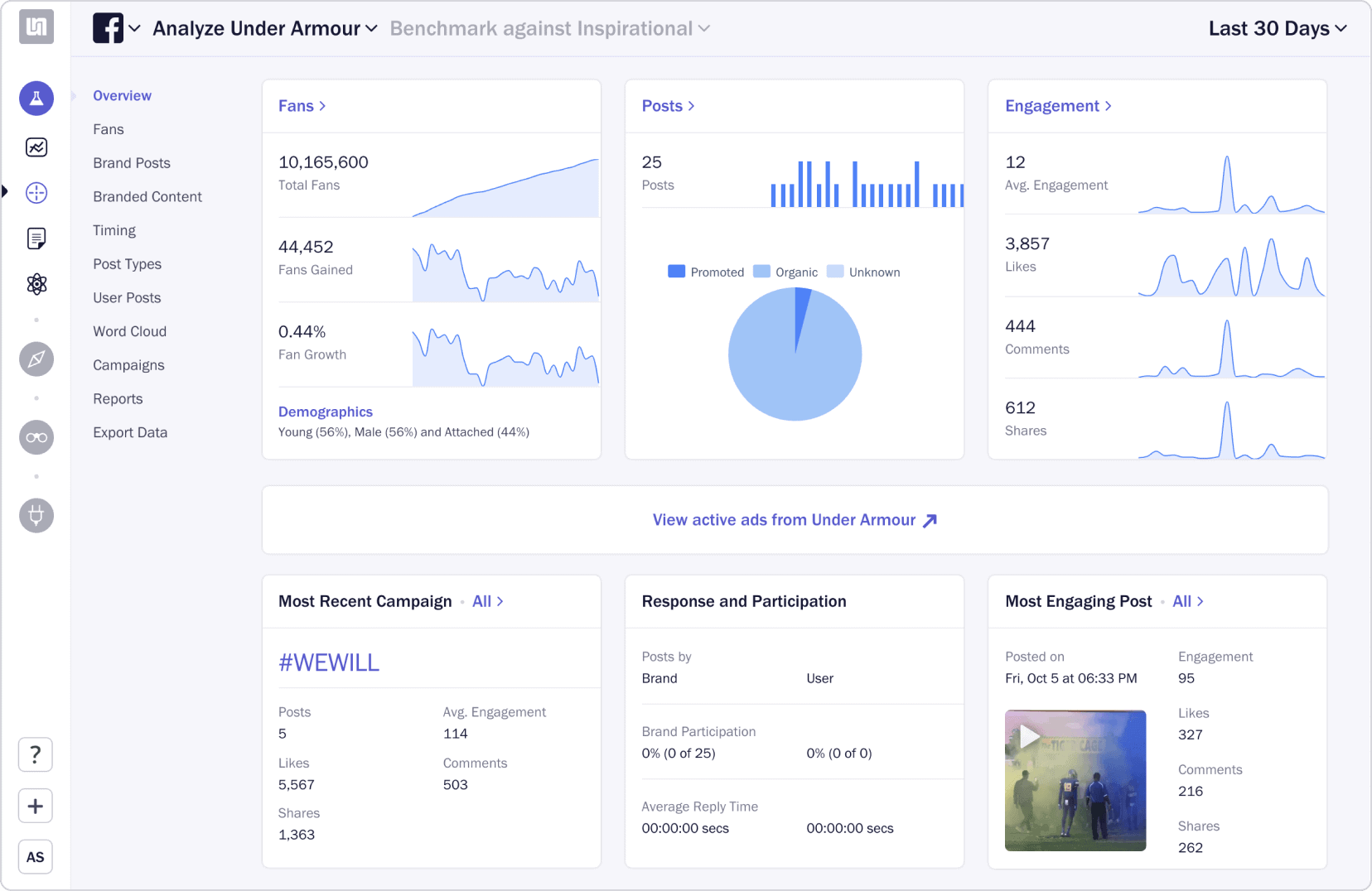Select Timing in the side menu
The width and height of the screenshot is (1372, 891).
114,230
